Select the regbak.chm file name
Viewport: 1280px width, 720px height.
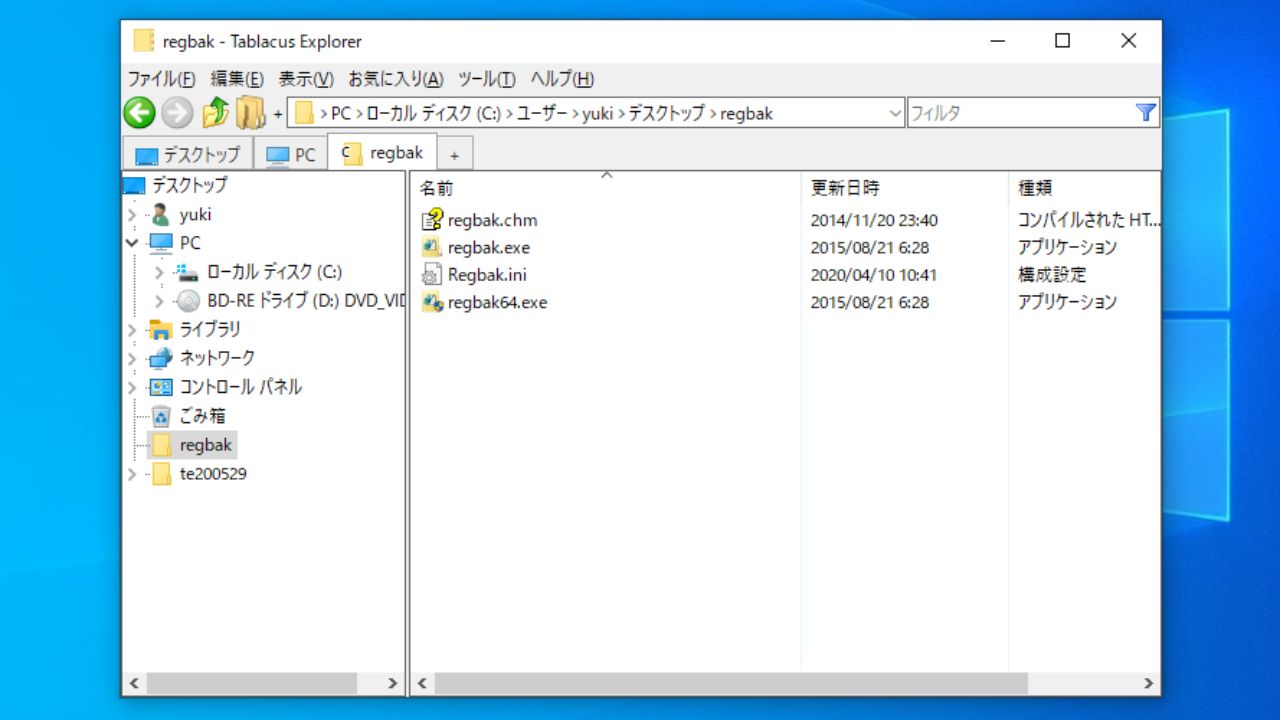[x=492, y=220]
